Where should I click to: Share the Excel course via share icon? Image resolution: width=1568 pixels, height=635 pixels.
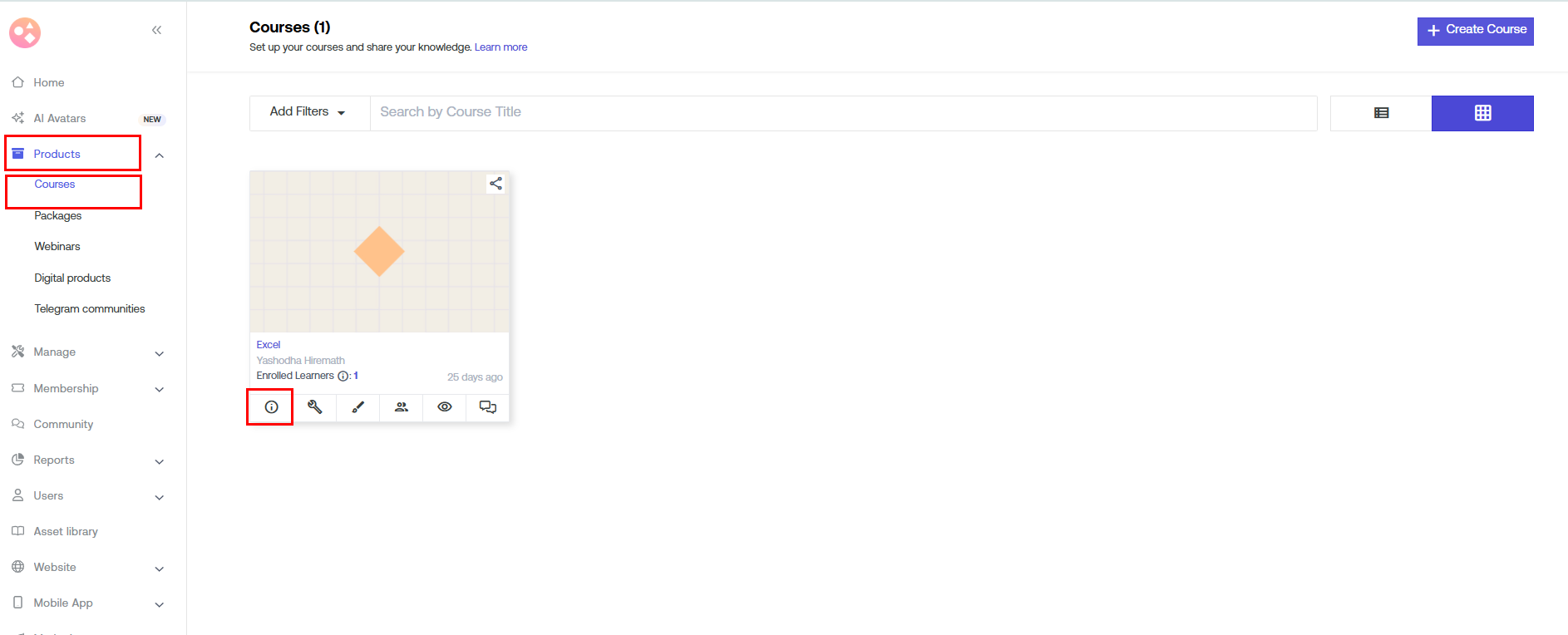(496, 184)
